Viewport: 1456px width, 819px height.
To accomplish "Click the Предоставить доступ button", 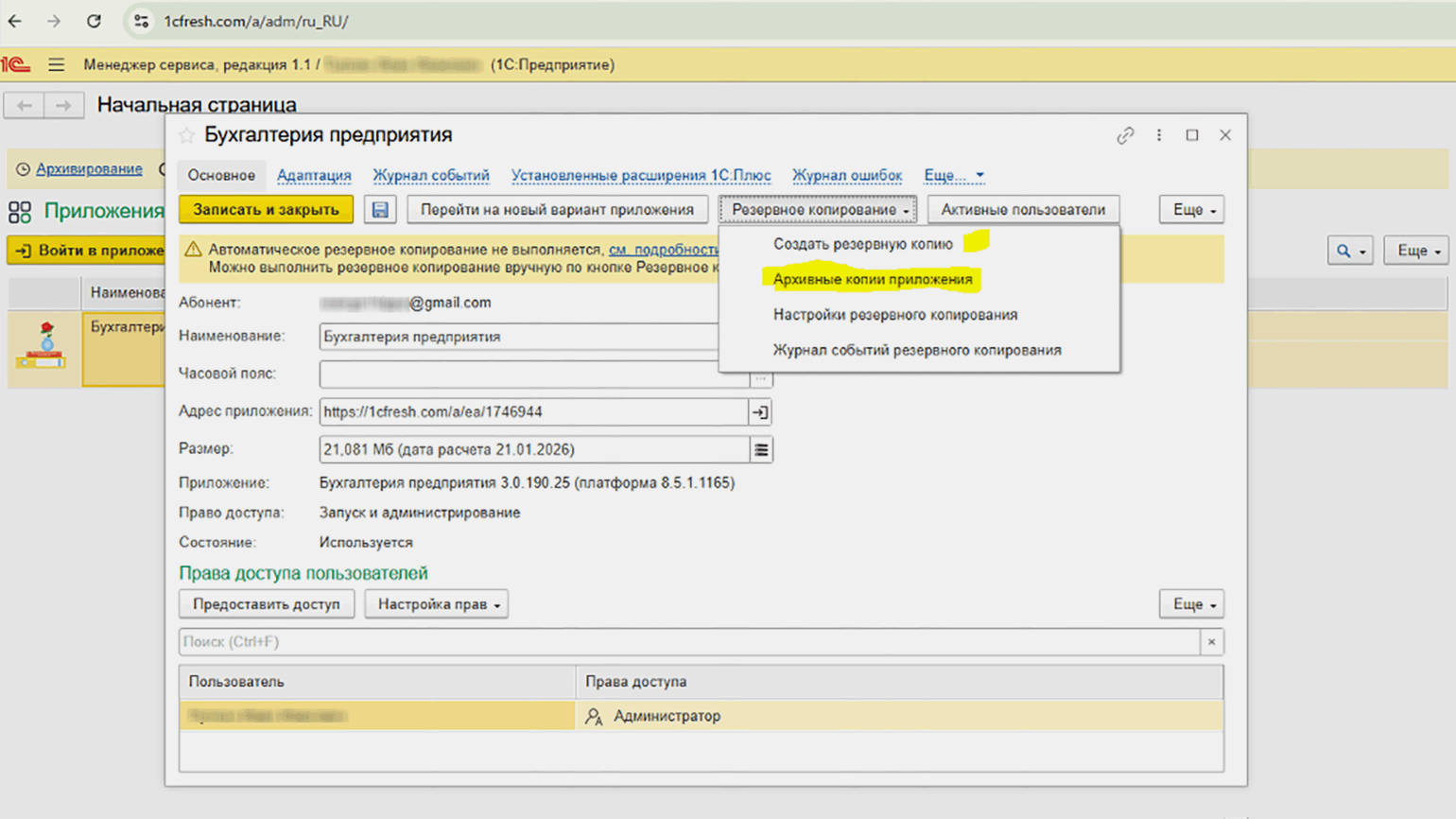I will coord(267,604).
